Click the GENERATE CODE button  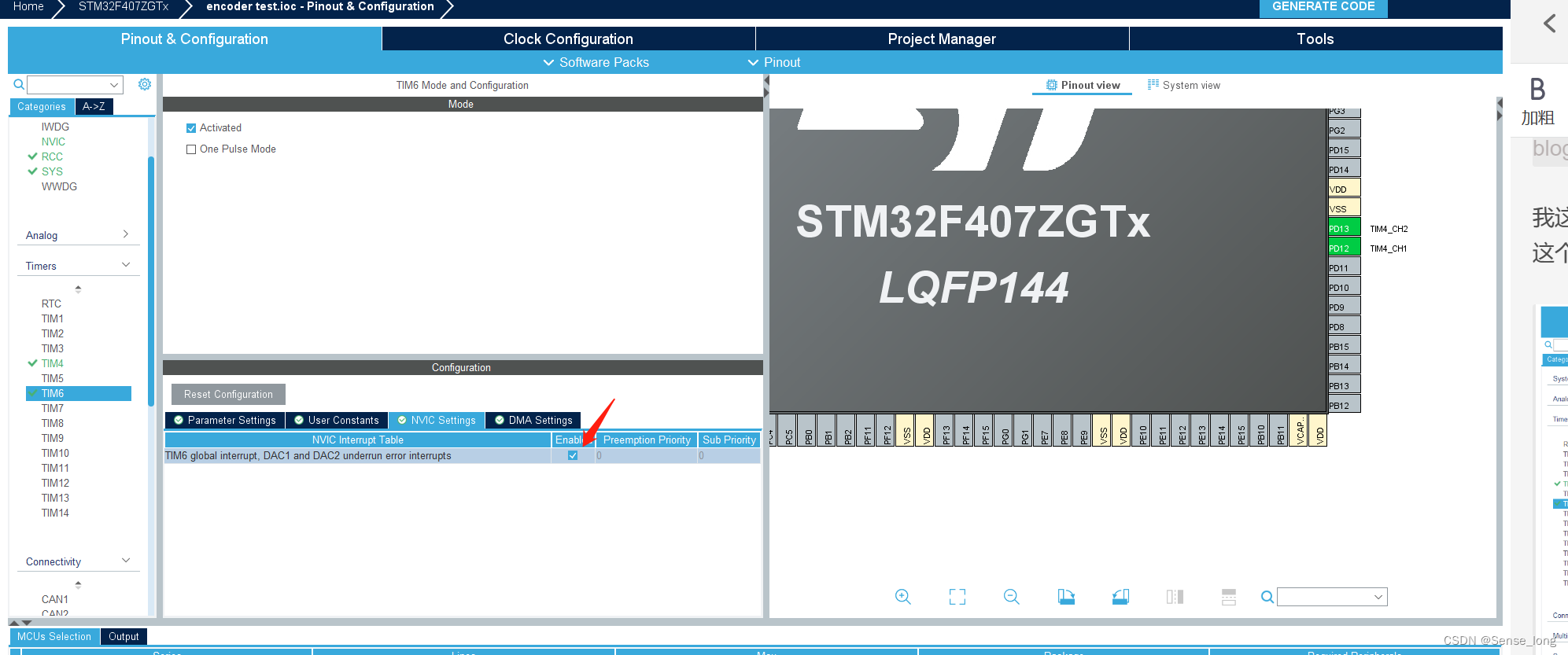coord(1323,7)
